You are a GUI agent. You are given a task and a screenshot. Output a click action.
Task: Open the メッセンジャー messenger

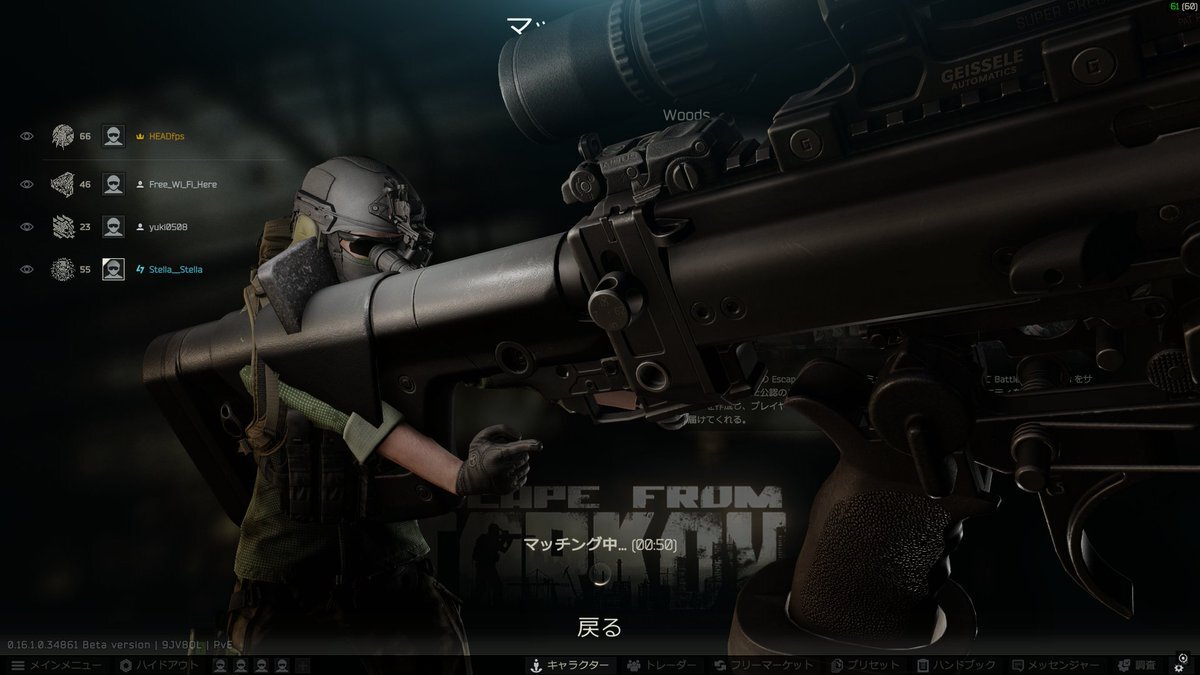coord(1055,665)
